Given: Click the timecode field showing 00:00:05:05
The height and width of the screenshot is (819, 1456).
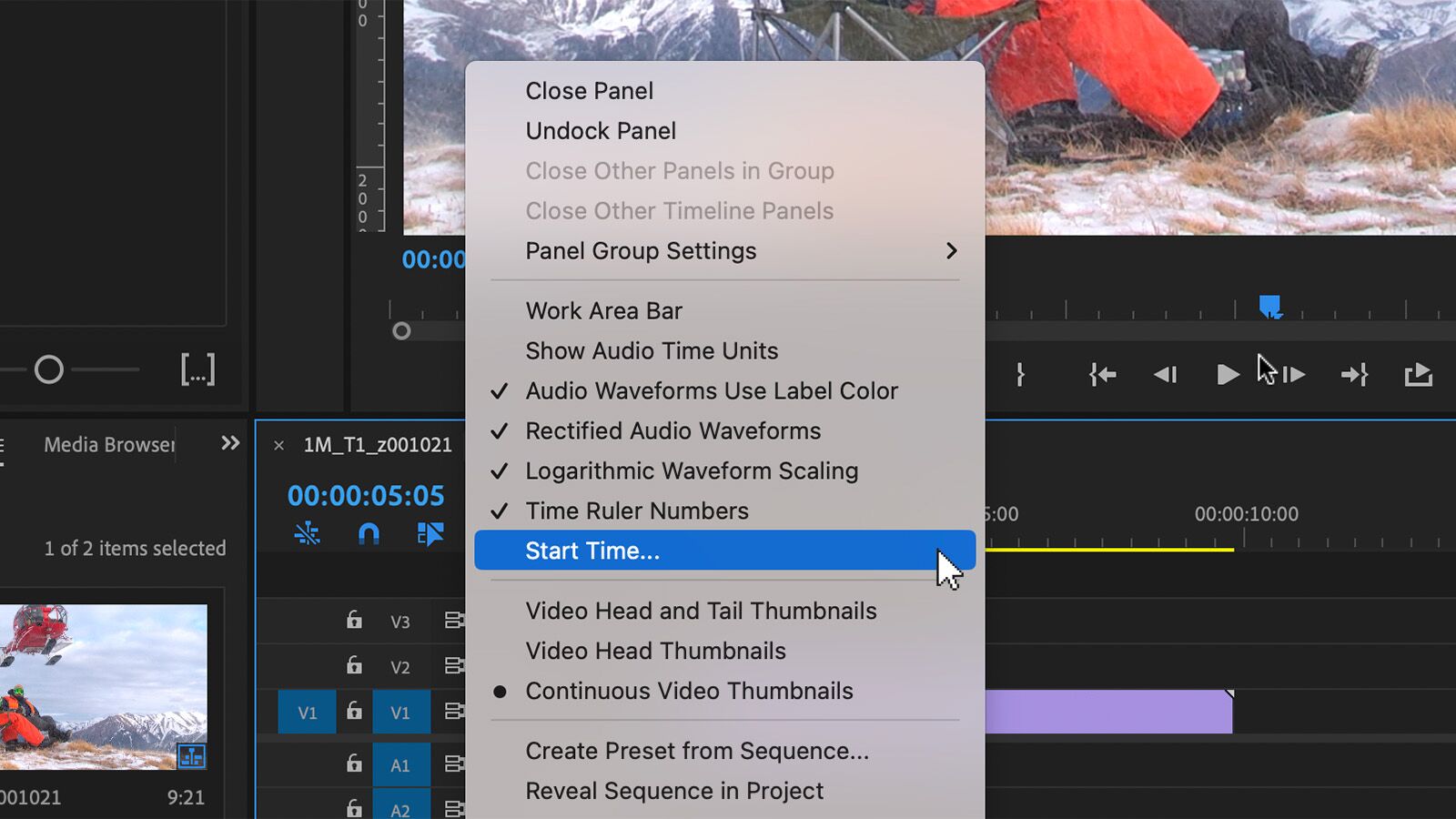Looking at the screenshot, I should coord(366,496).
